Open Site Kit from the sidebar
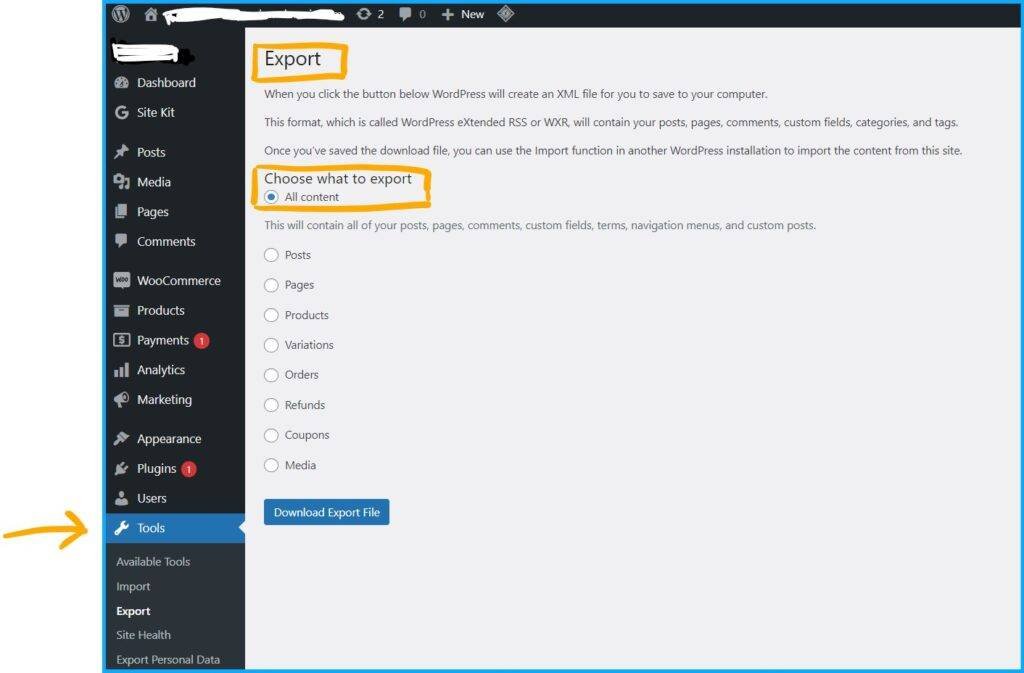This screenshot has width=1024, height=673. 155,113
